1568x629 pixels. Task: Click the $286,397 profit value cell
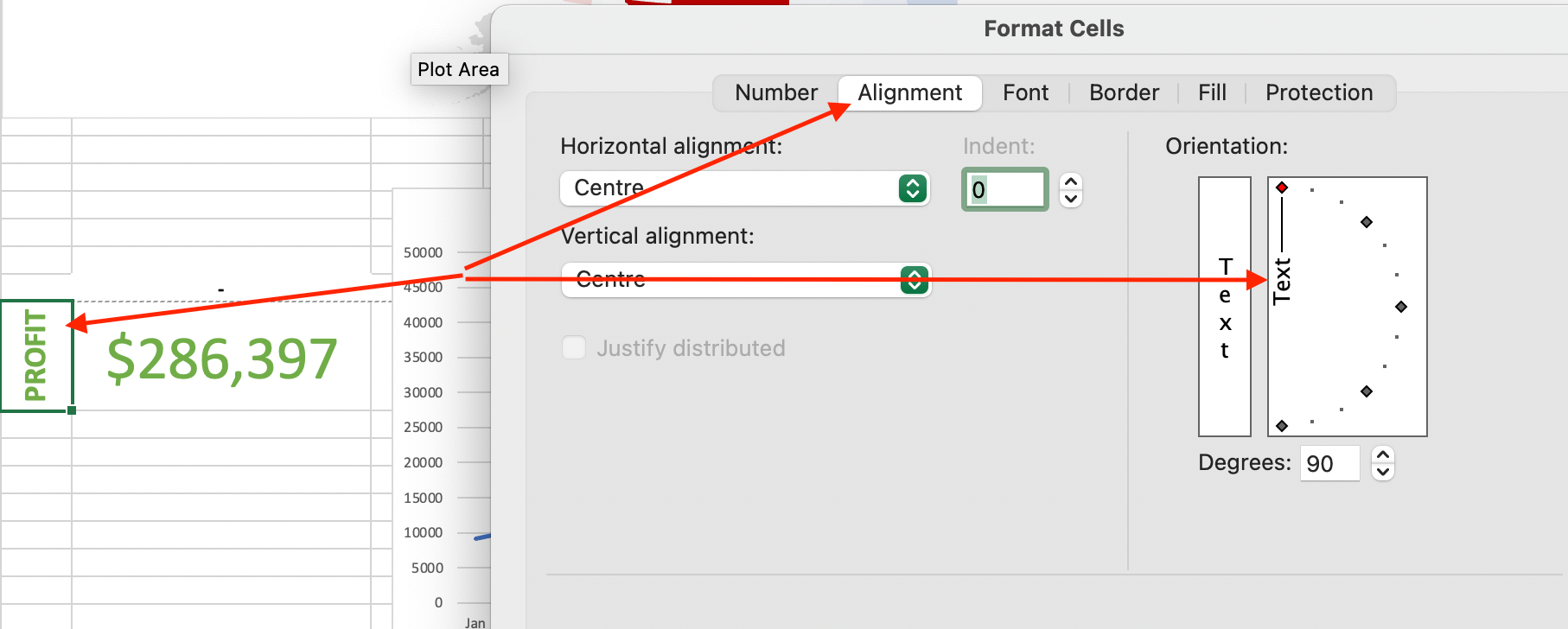pyautogui.click(x=221, y=359)
